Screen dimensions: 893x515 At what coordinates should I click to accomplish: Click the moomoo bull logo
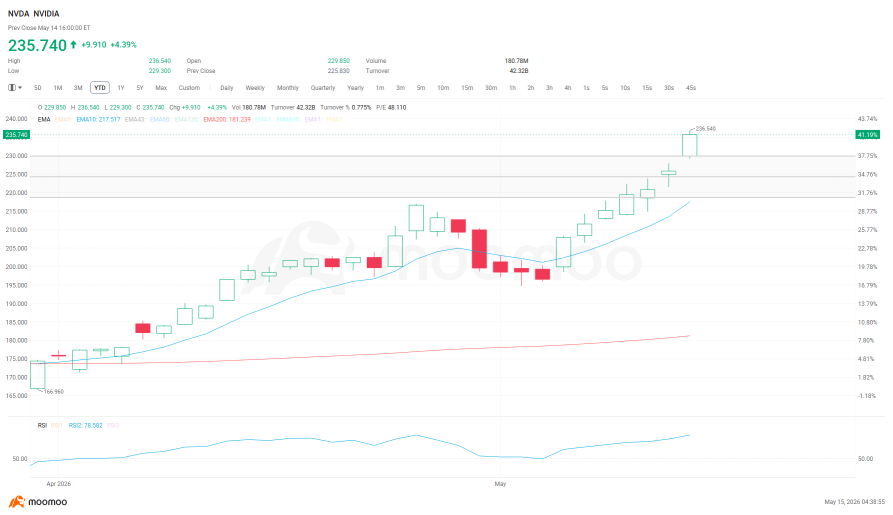[17, 502]
